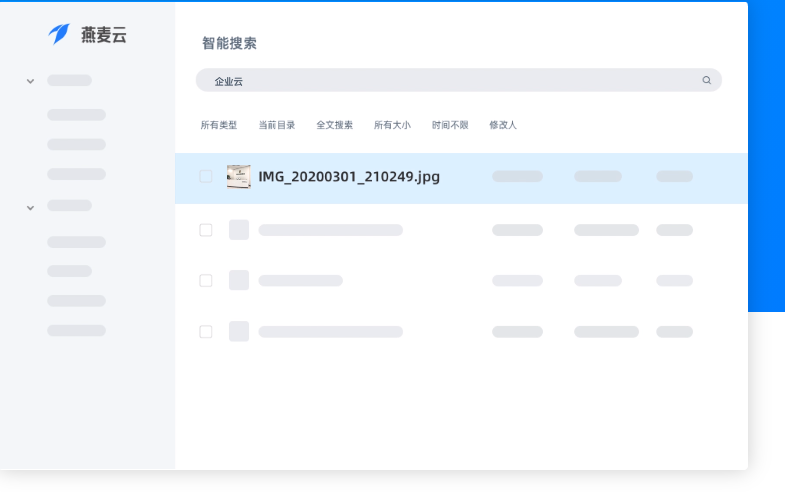
Task: Collapse the second sidebar group chevron
Action: [30, 207]
